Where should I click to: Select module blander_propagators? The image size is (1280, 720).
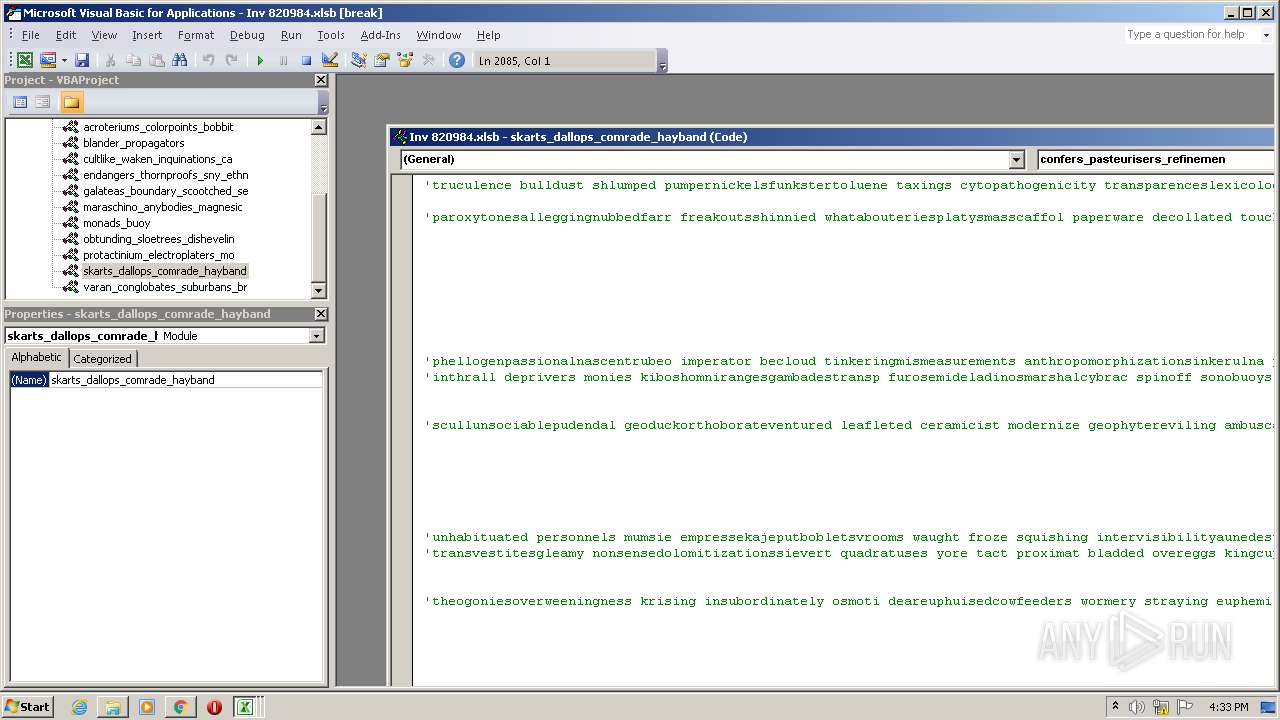click(x=134, y=143)
